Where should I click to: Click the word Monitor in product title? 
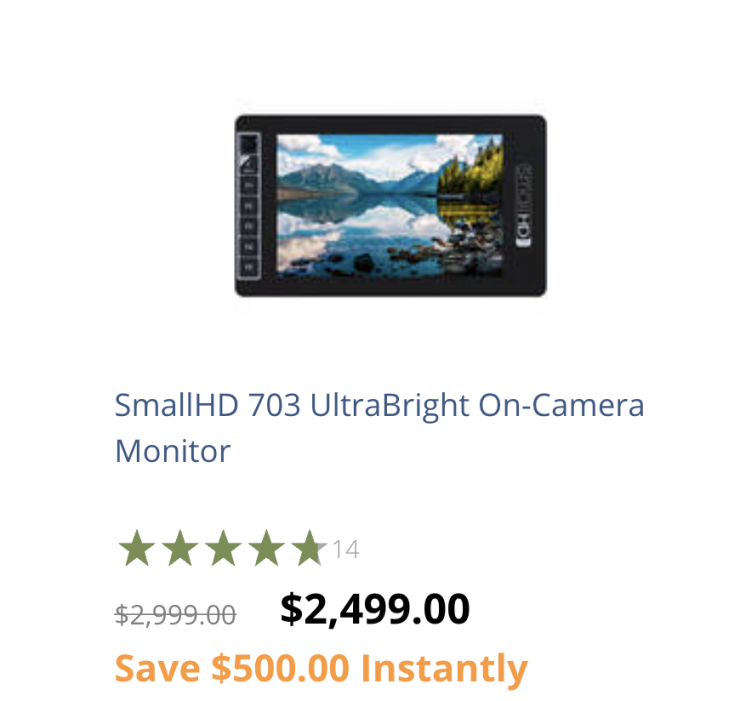(x=173, y=451)
